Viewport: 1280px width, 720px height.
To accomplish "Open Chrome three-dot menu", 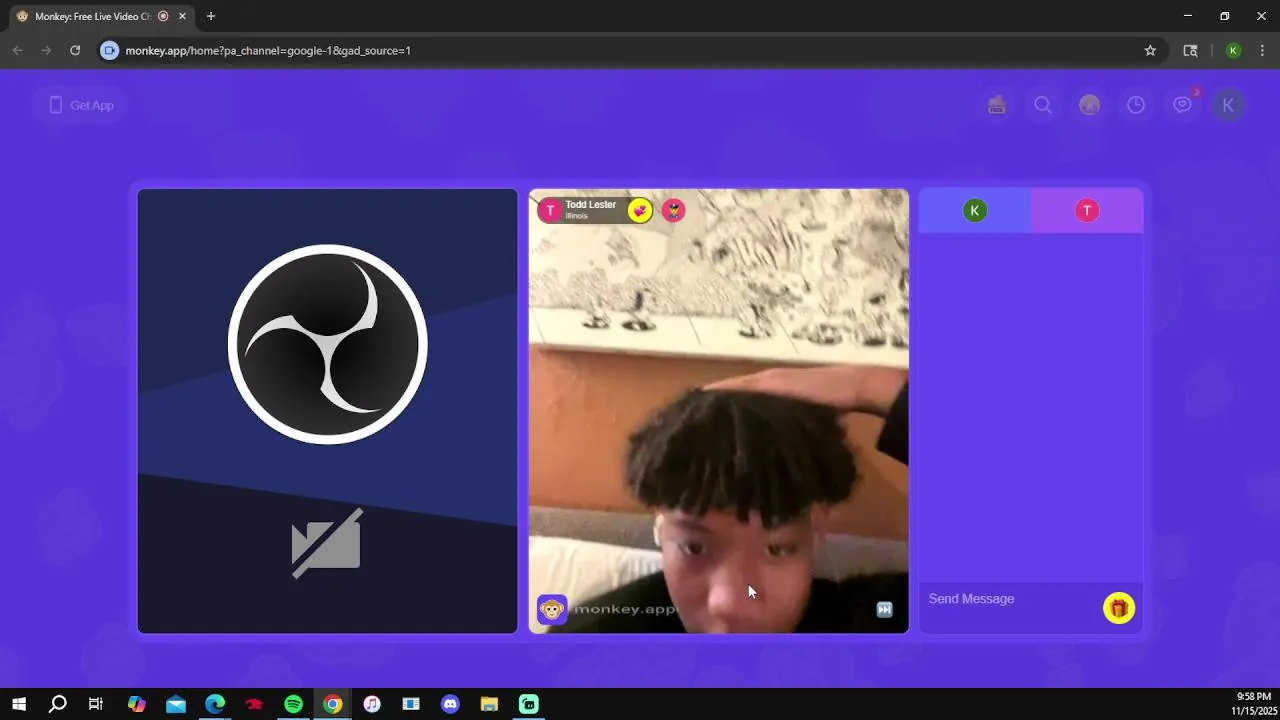I will click(1262, 50).
